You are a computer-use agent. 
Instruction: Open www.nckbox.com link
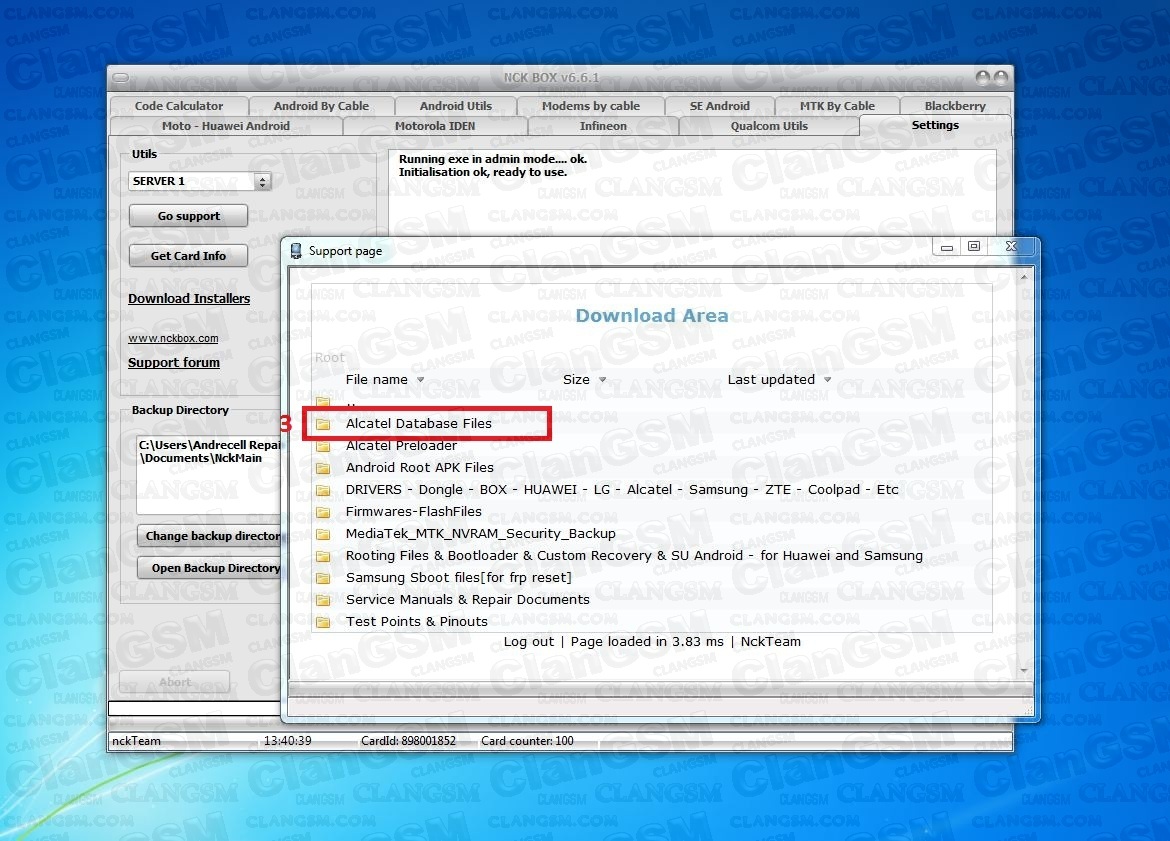point(173,338)
